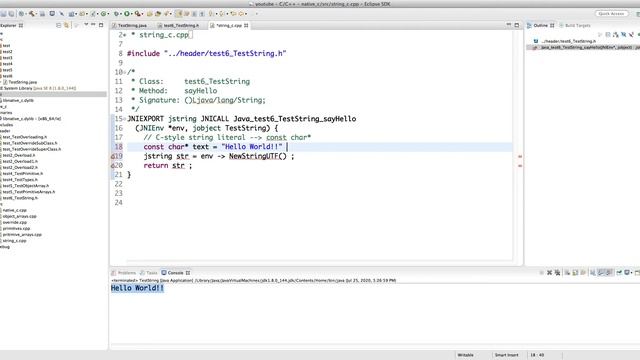The height and width of the screenshot is (360, 640).
Task: Toggle Scroll Lock in Console toolbar
Action: tap(575, 273)
